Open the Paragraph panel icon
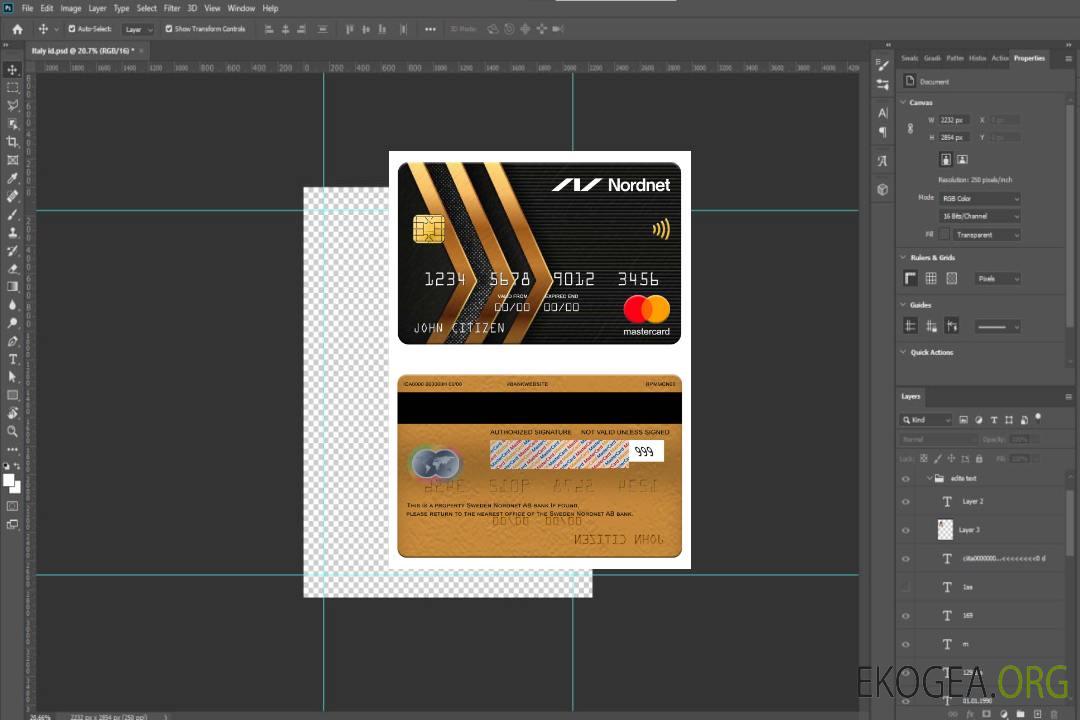This screenshot has width=1080, height=720. (x=882, y=132)
